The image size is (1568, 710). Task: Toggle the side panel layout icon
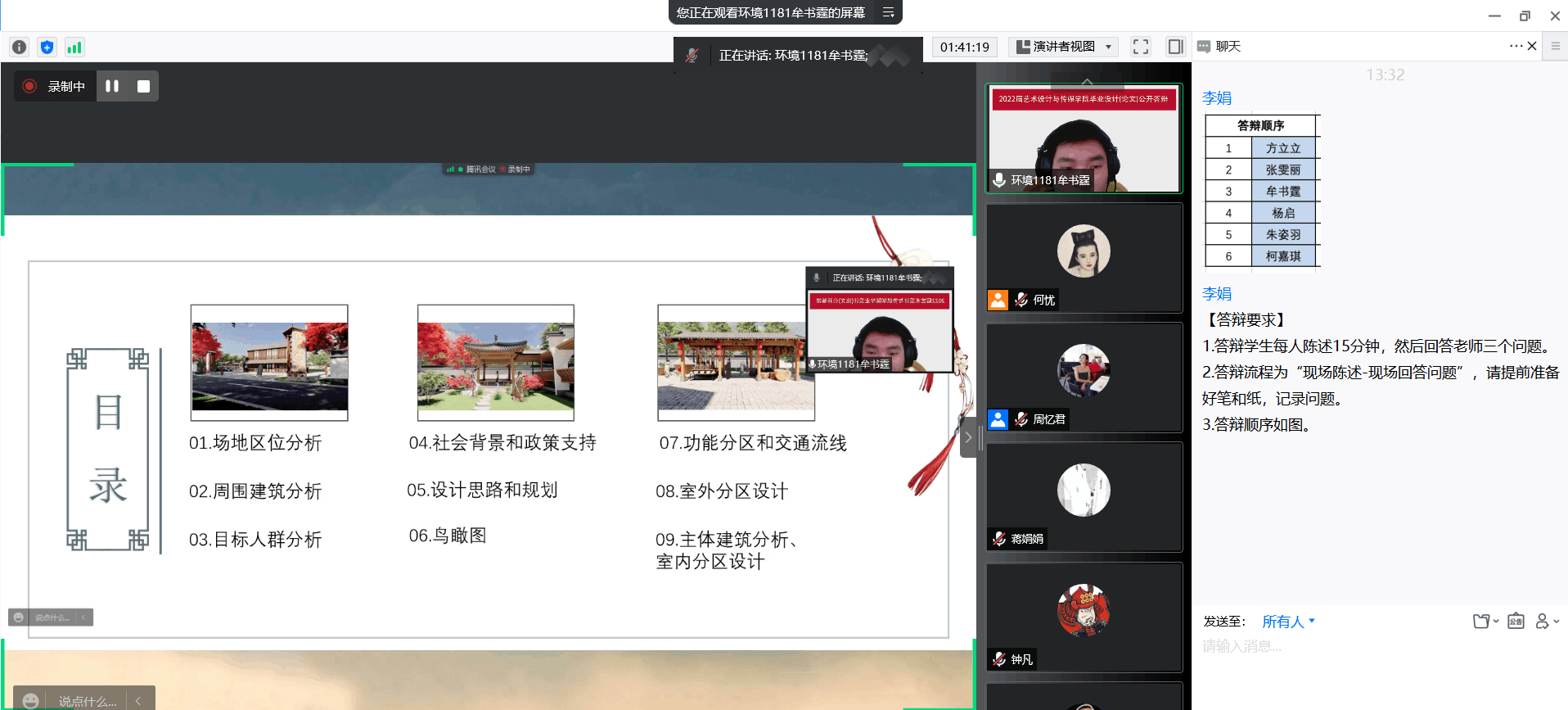1175,47
